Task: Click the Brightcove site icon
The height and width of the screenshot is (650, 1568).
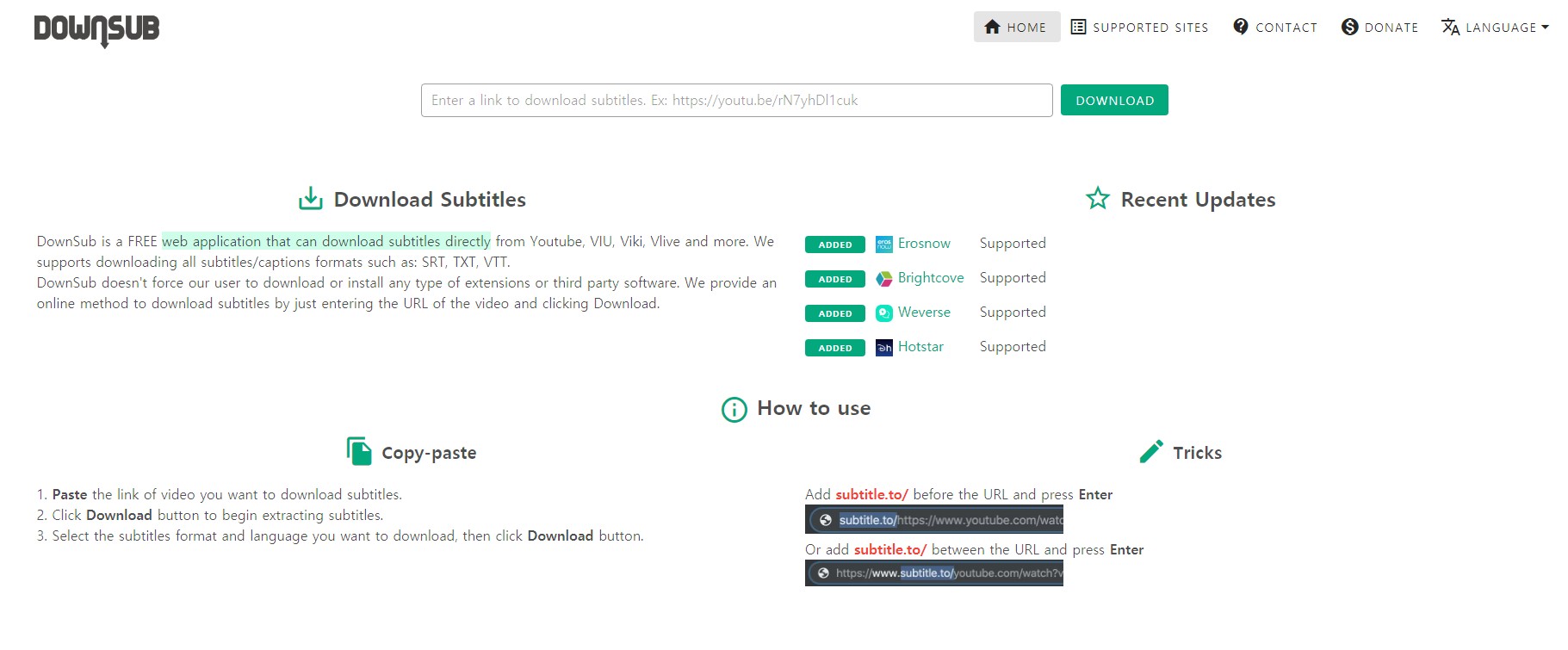Action: [884, 278]
